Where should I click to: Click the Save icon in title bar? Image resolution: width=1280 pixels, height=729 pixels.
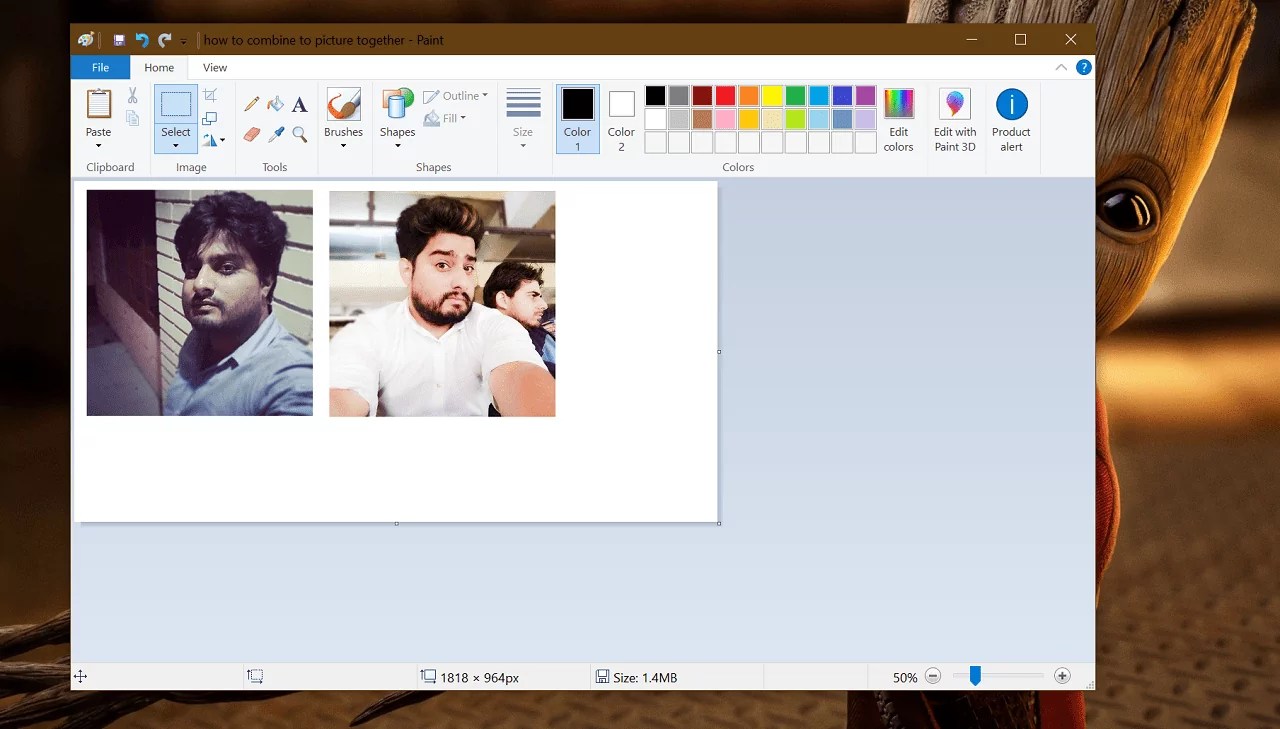[x=119, y=40]
